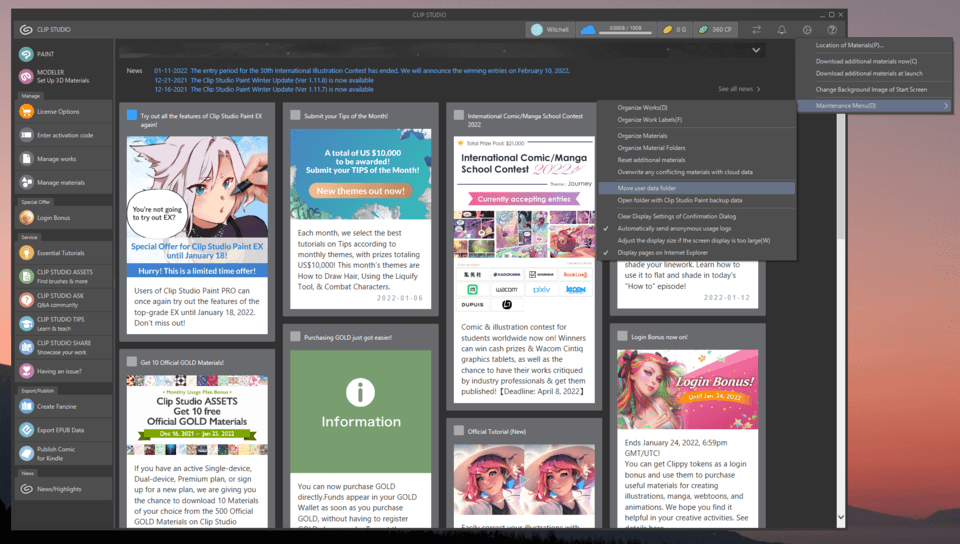Toggle checkbox on Purchasing GOLD just got easier card
The image size is (960, 544).
pyautogui.click(x=295, y=337)
